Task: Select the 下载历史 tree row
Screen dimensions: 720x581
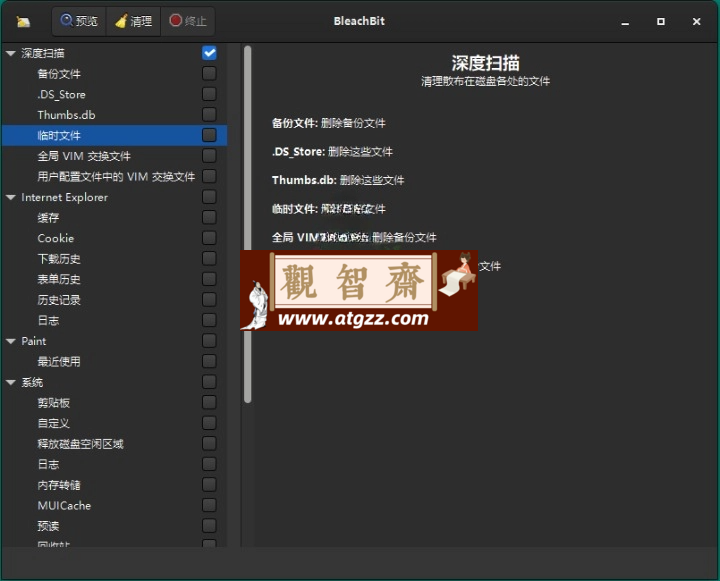Action: 114,259
